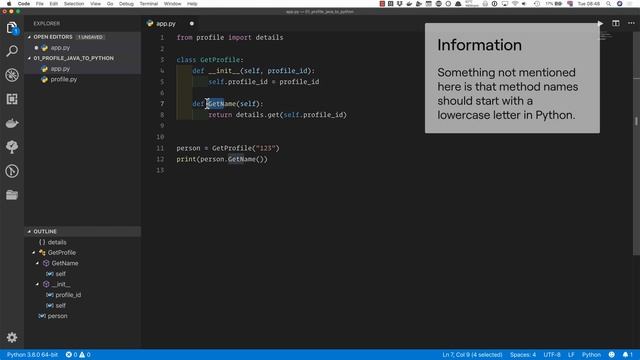
Task: Open app.py in project folder
Action: tap(83, 69)
